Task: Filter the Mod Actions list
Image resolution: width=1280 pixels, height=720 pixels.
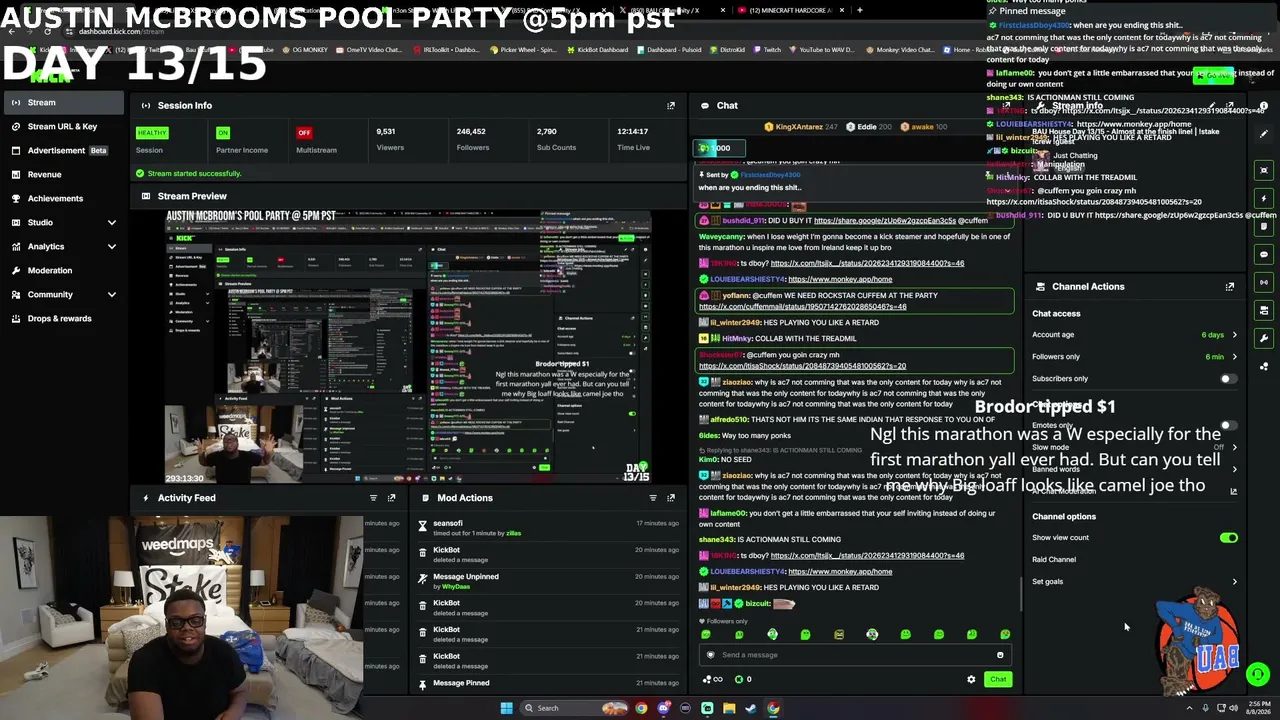Action: (653, 497)
